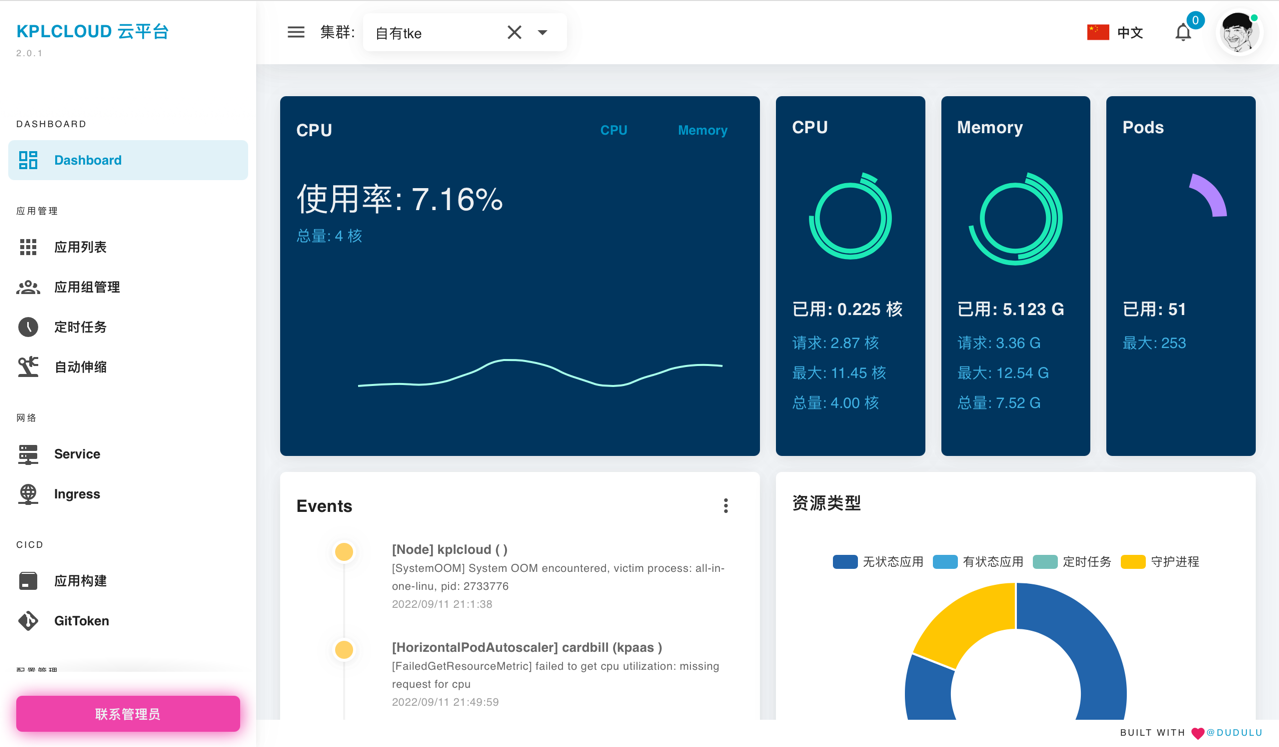Click 已用: 51 pods value
The width and height of the screenshot is (1279, 747).
coord(1154,310)
